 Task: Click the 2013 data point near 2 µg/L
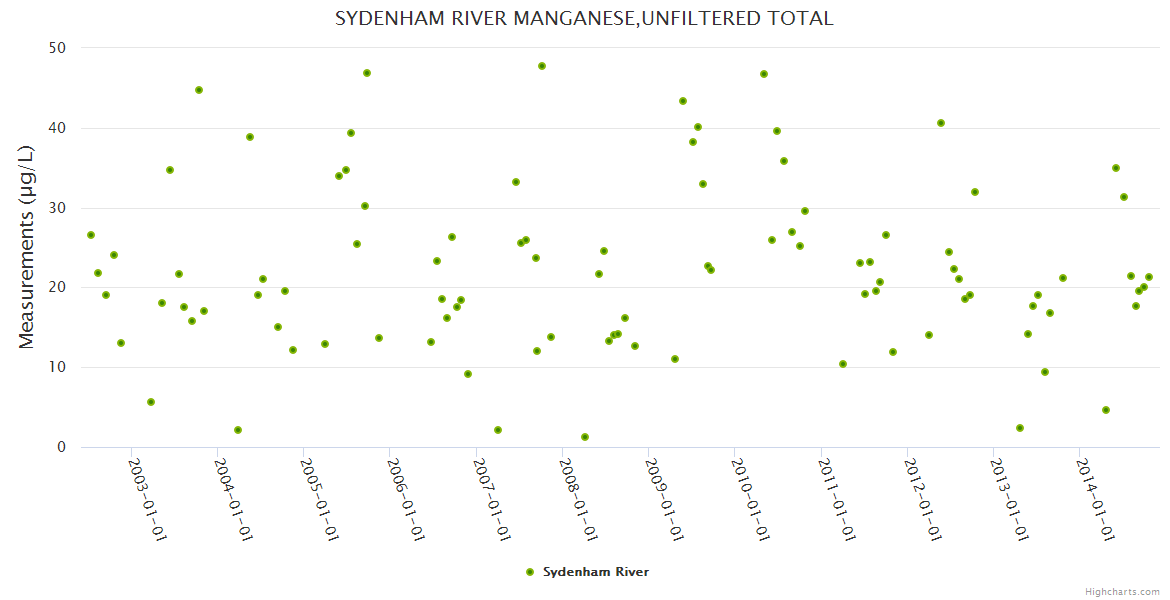(1020, 428)
